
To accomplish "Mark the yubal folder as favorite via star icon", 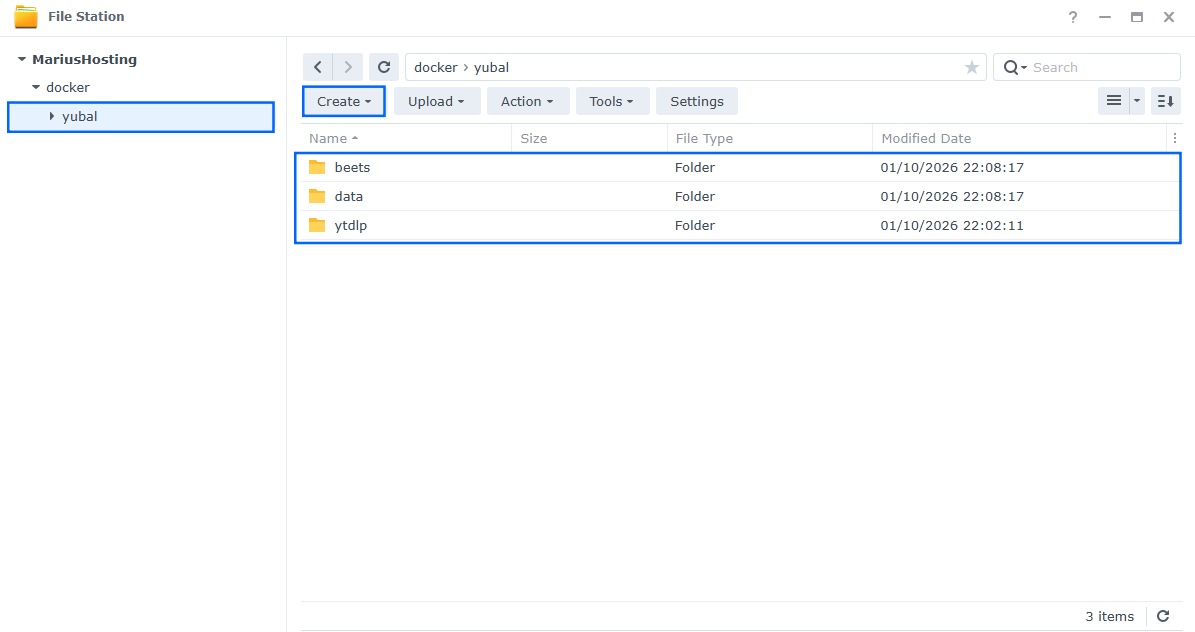I will tap(971, 67).
